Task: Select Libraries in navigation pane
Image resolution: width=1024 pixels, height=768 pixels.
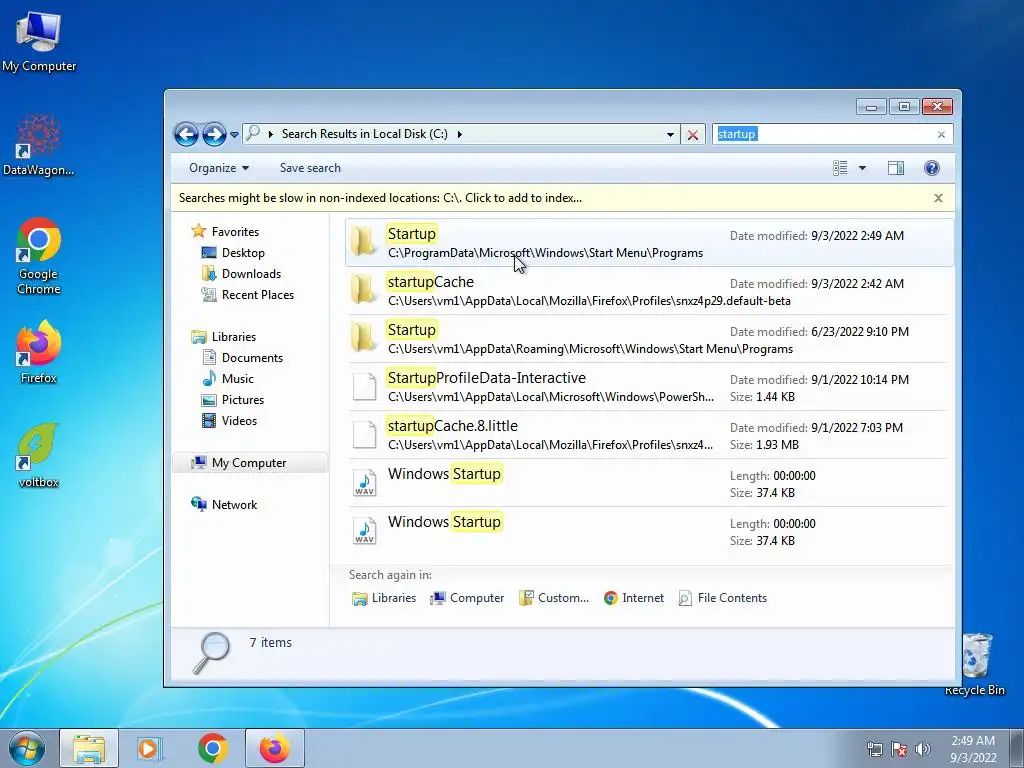Action: 223,337
